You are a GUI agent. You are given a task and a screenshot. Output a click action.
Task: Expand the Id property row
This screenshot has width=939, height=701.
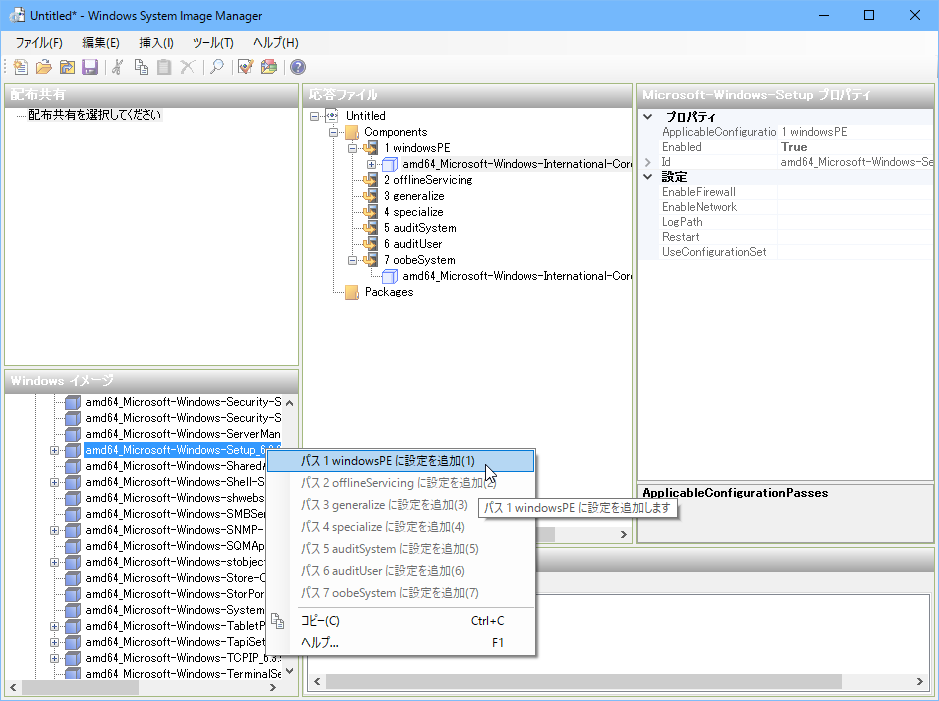point(648,162)
